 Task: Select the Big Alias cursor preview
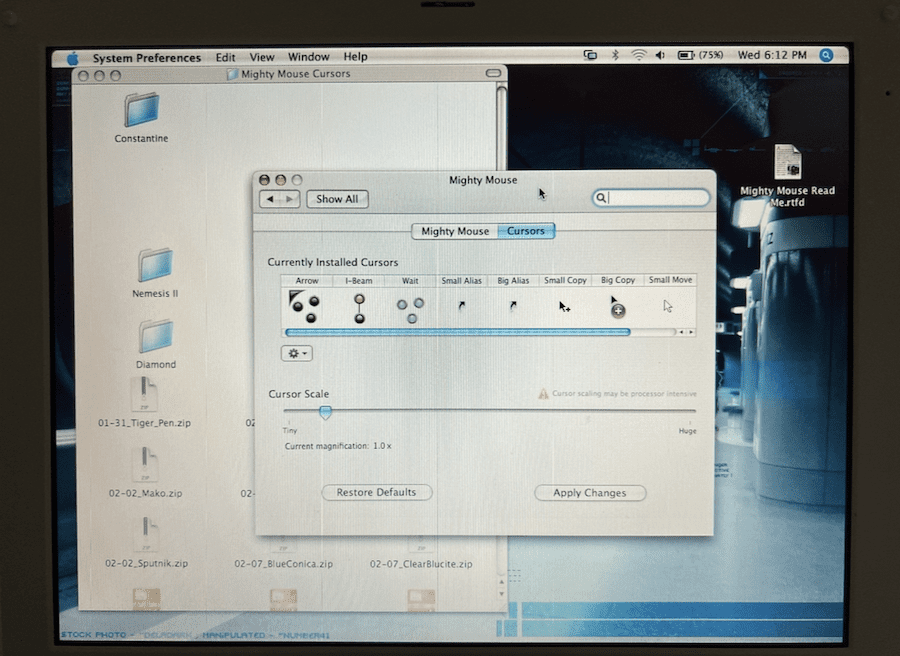(x=513, y=306)
